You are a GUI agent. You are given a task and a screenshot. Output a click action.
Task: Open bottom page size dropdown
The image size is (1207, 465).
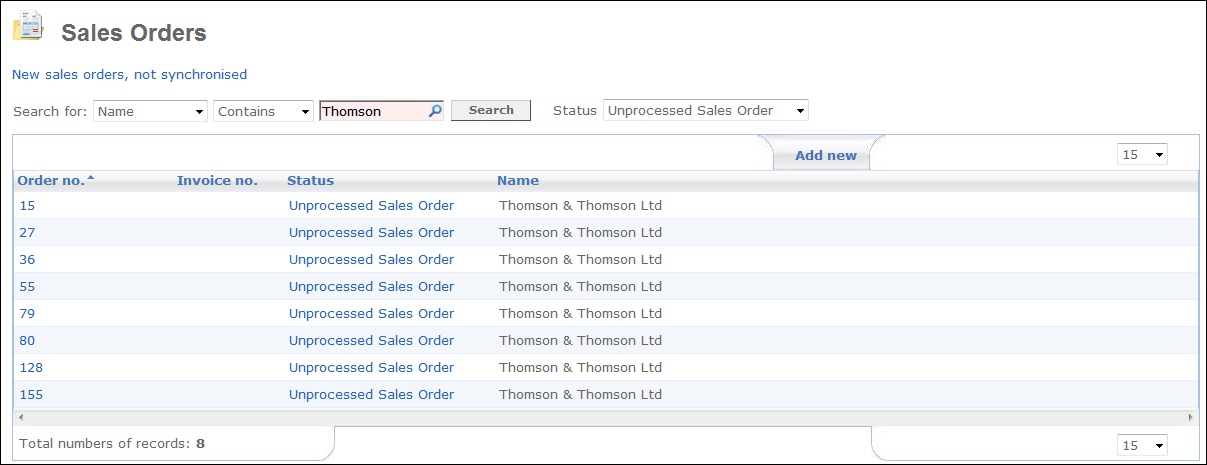point(1143,445)
